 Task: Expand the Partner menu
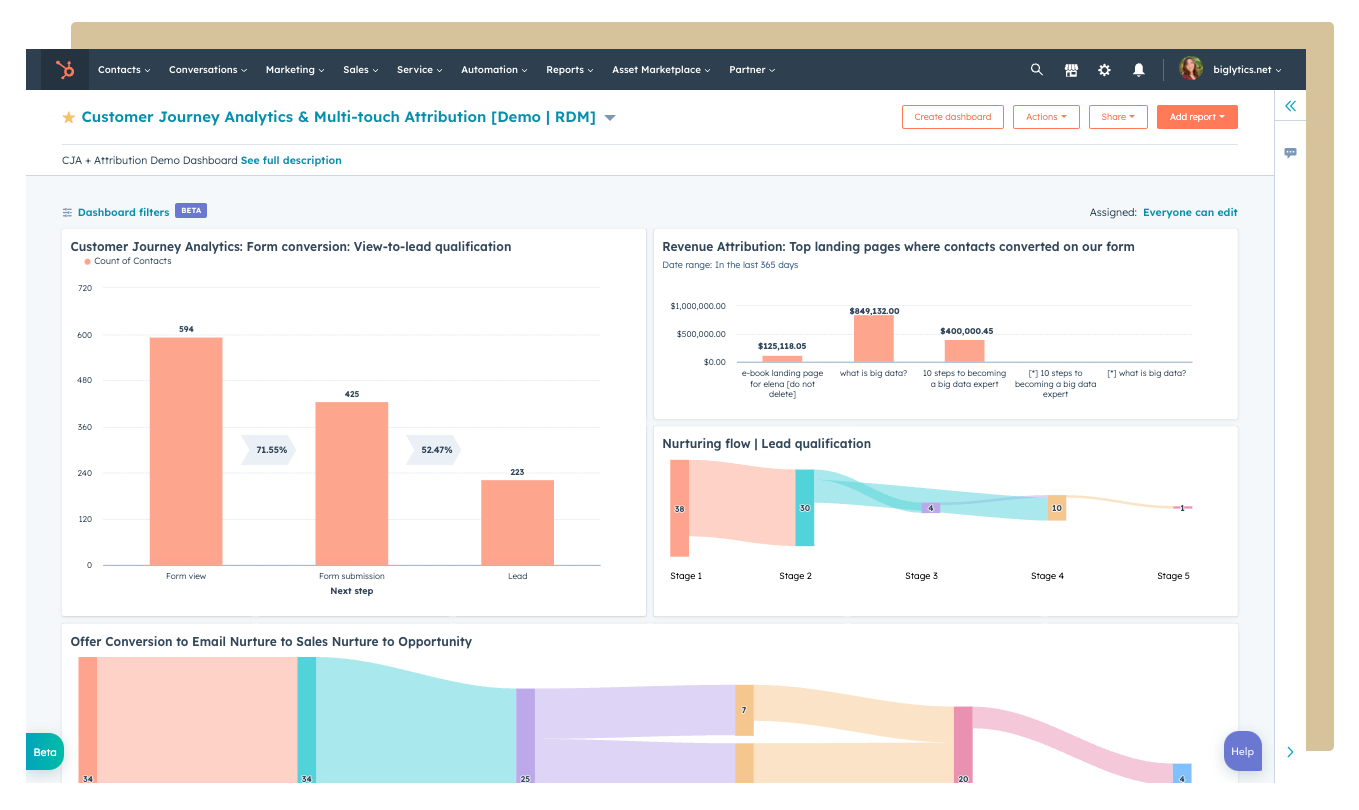pos(752,70)
